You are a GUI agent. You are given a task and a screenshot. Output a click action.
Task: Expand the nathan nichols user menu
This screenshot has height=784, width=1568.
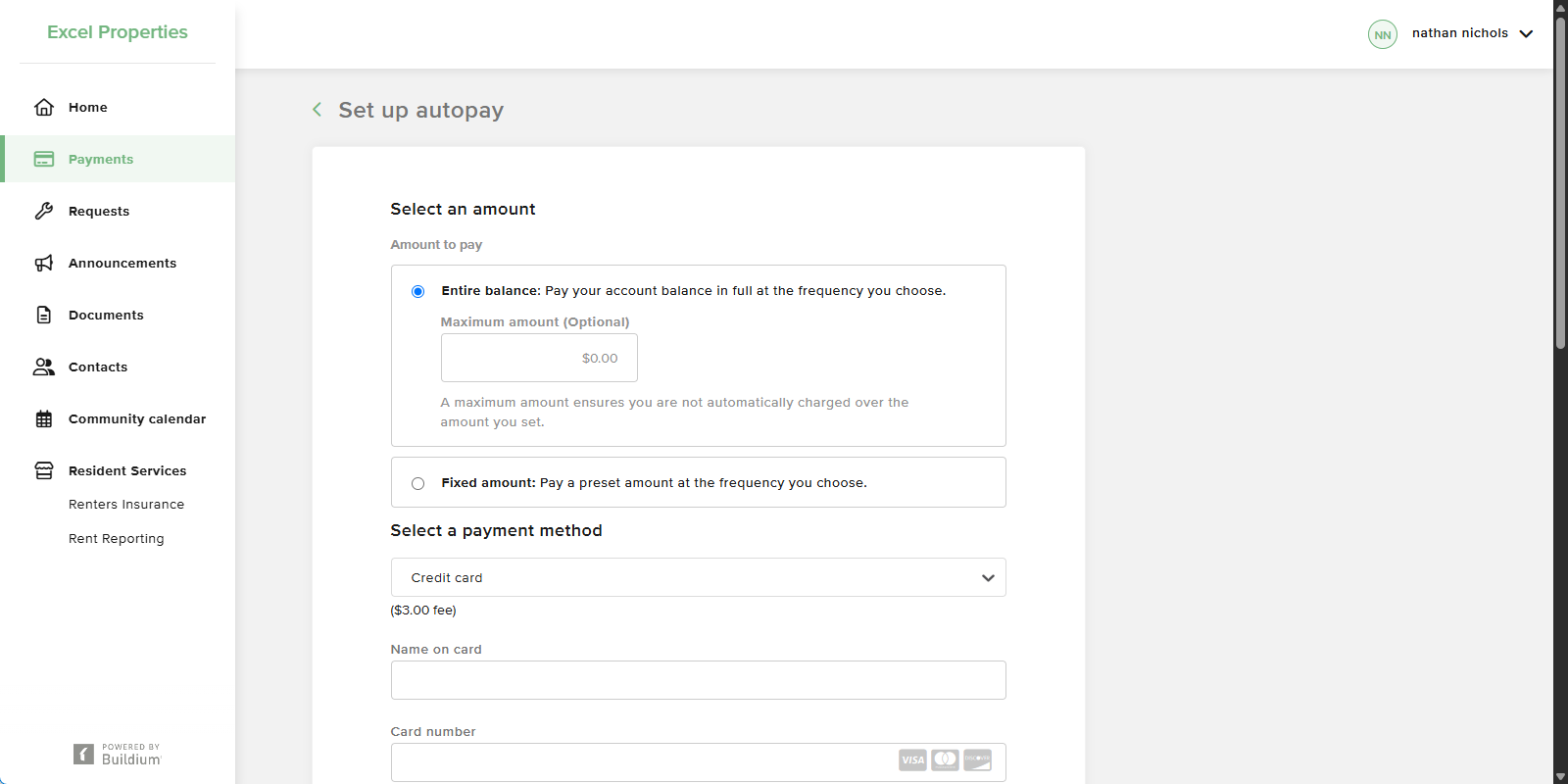coord(1525,33)
